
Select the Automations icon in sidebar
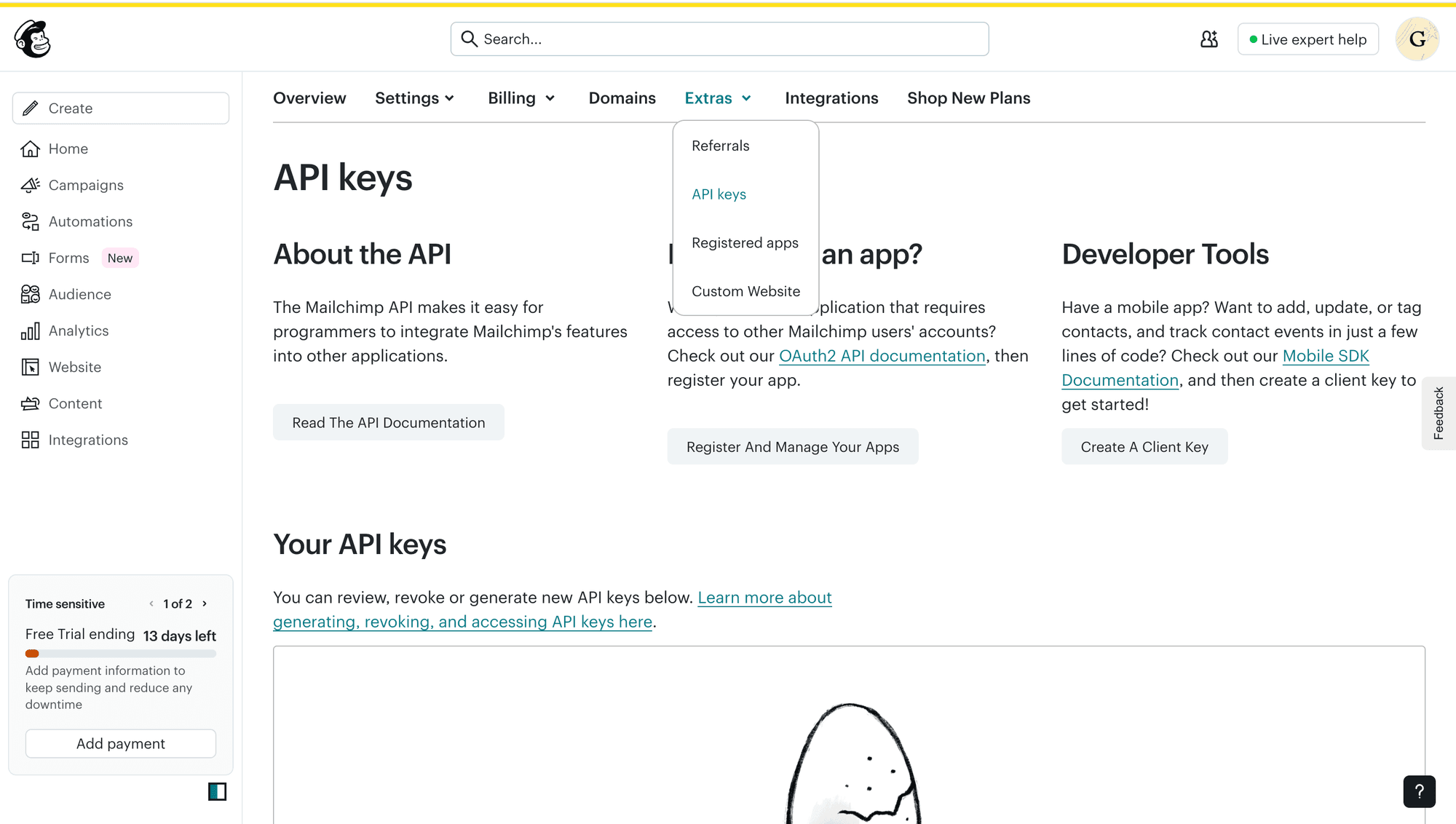coord(30,221)
